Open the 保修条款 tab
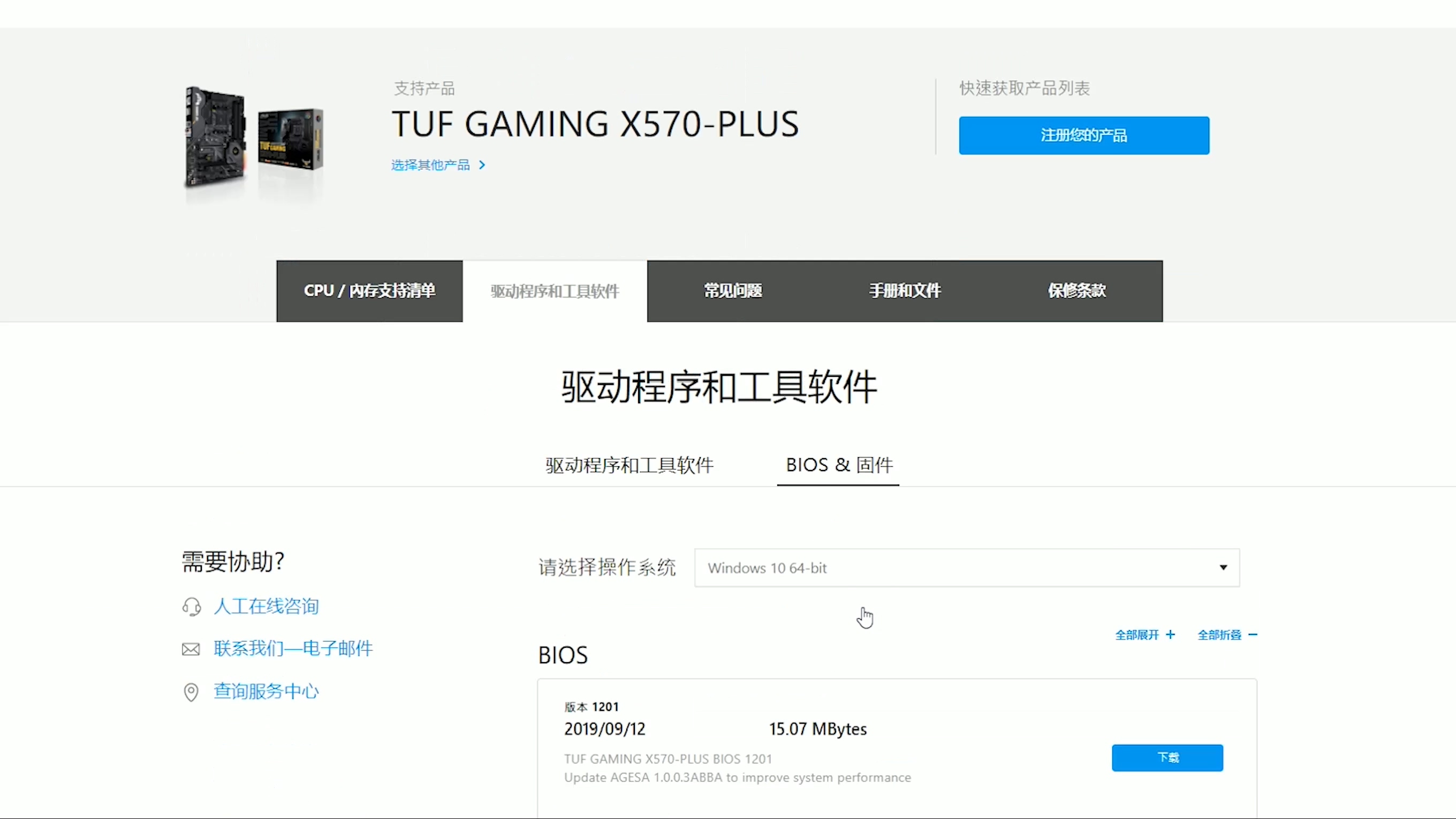This screenshot has height=819, width=1456. click(1075, 291)
